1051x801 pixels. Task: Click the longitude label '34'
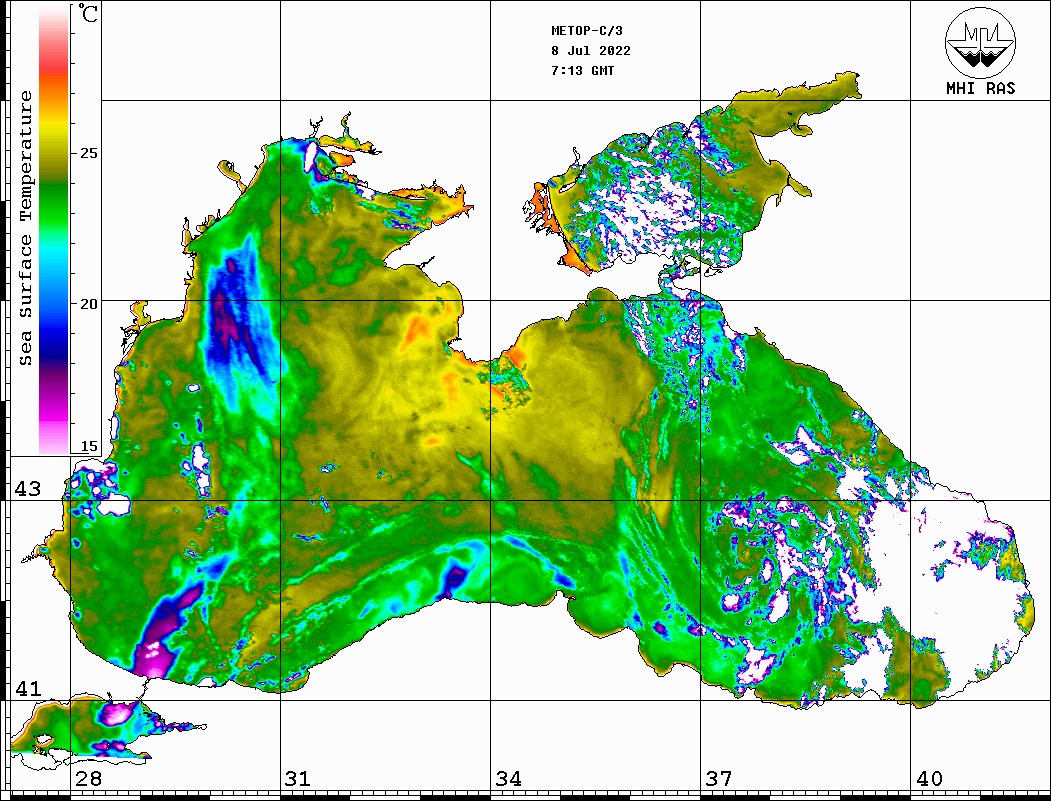click(509, 778)
